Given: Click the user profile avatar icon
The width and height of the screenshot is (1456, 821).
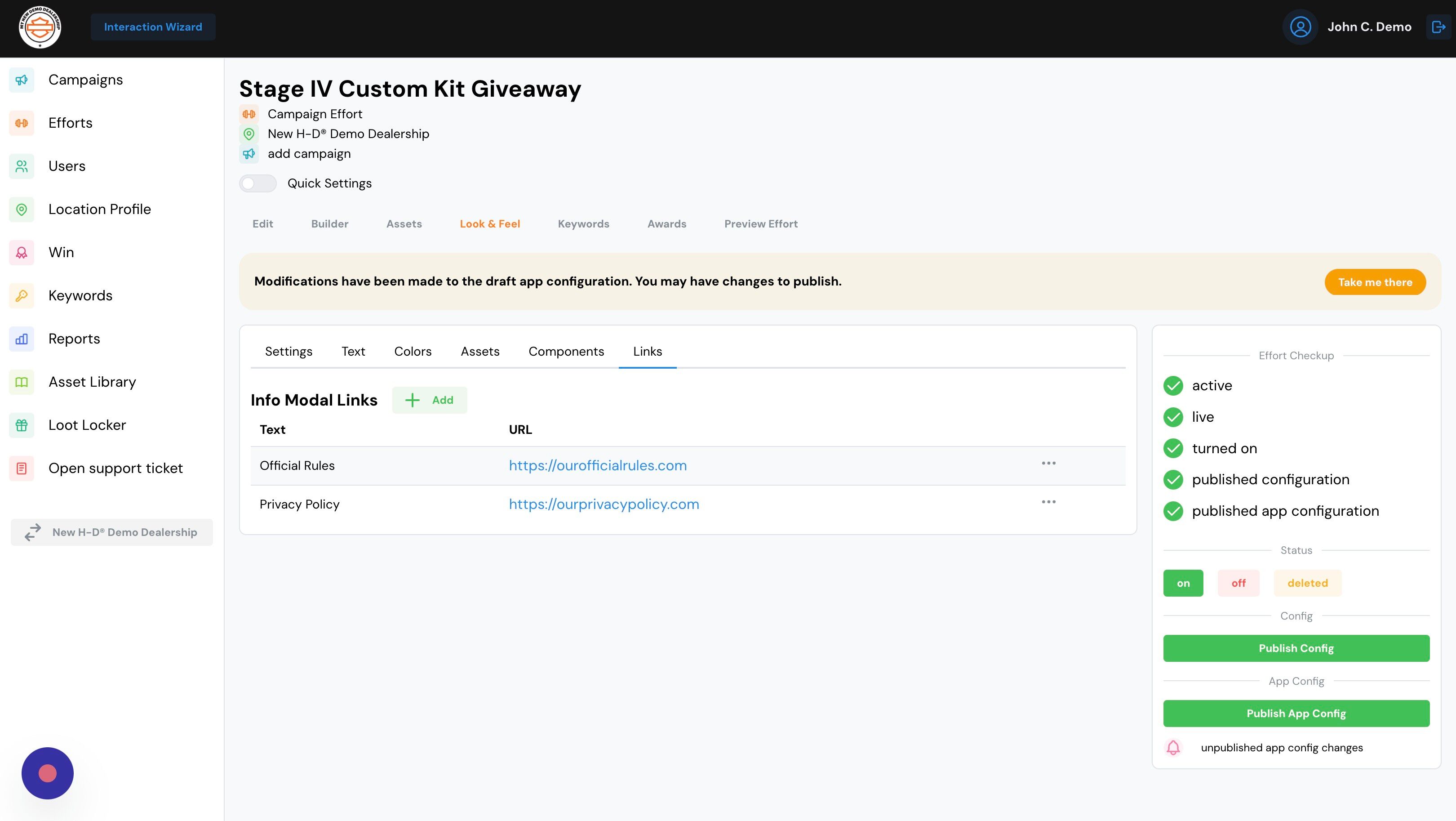Looking at the screenshot, I should (1300, 27).
